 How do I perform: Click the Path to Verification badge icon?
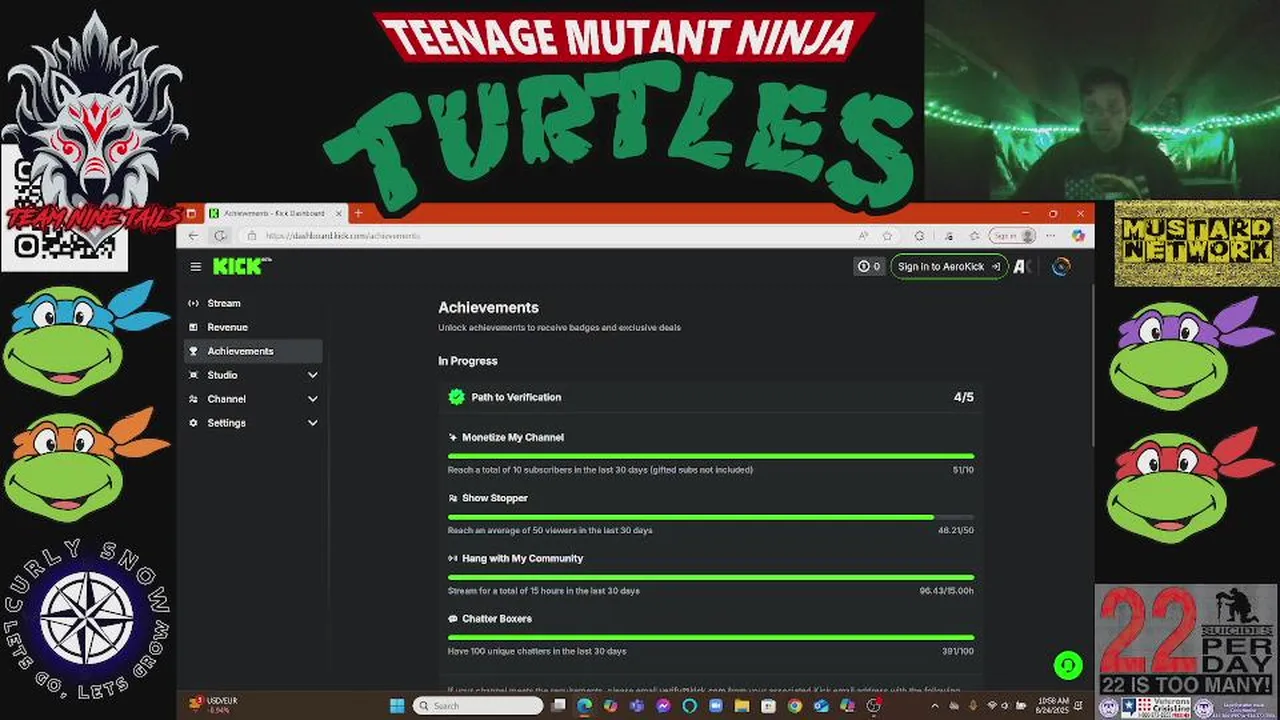(457, 397)
